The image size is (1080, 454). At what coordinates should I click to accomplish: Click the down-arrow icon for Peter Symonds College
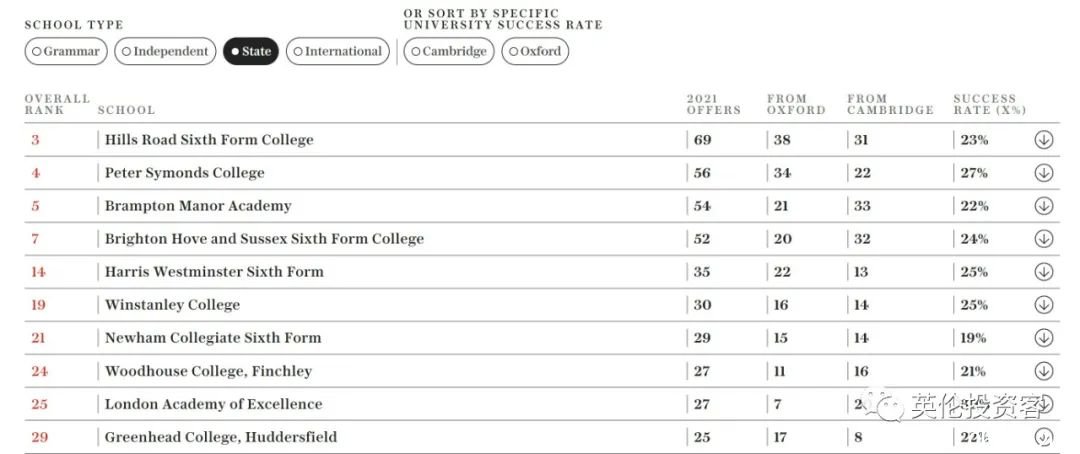(1043, 173)
